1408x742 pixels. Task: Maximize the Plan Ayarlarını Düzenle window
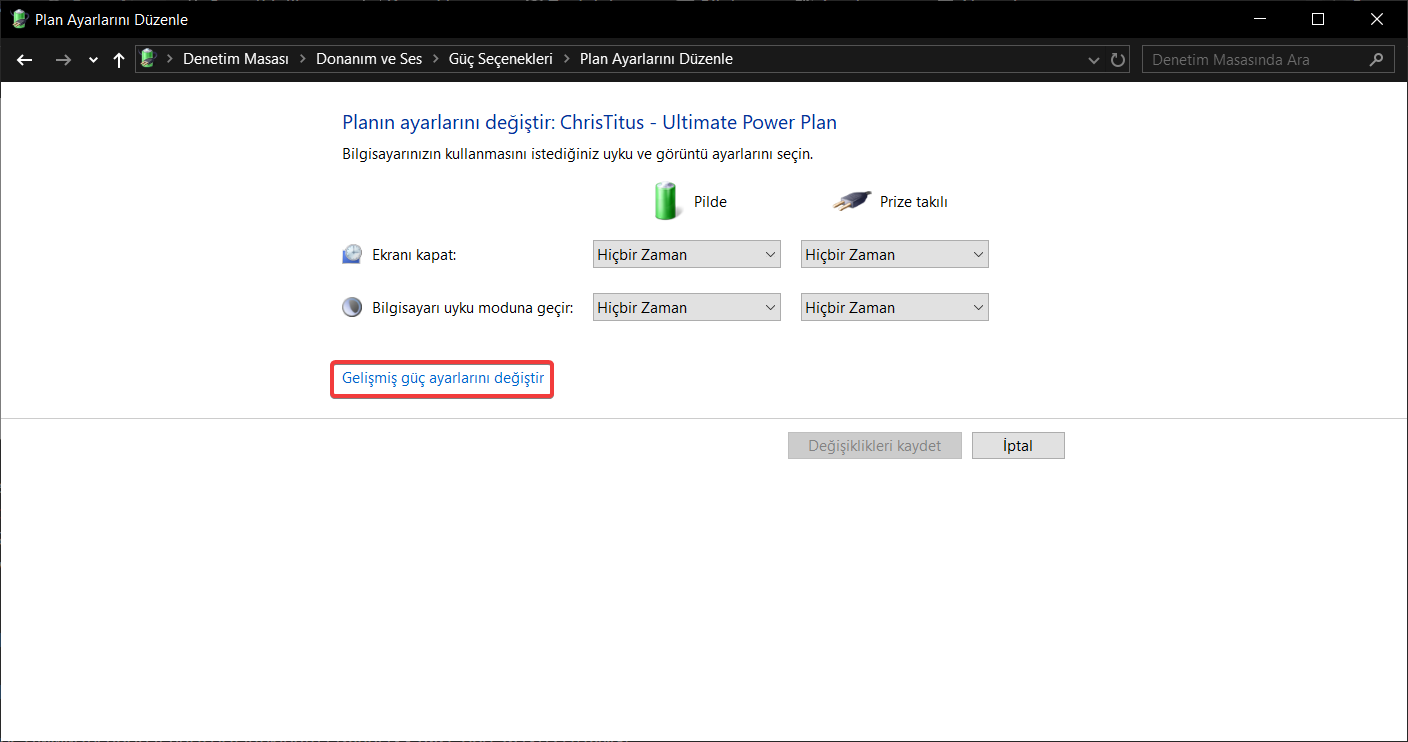coord(1318,19)
